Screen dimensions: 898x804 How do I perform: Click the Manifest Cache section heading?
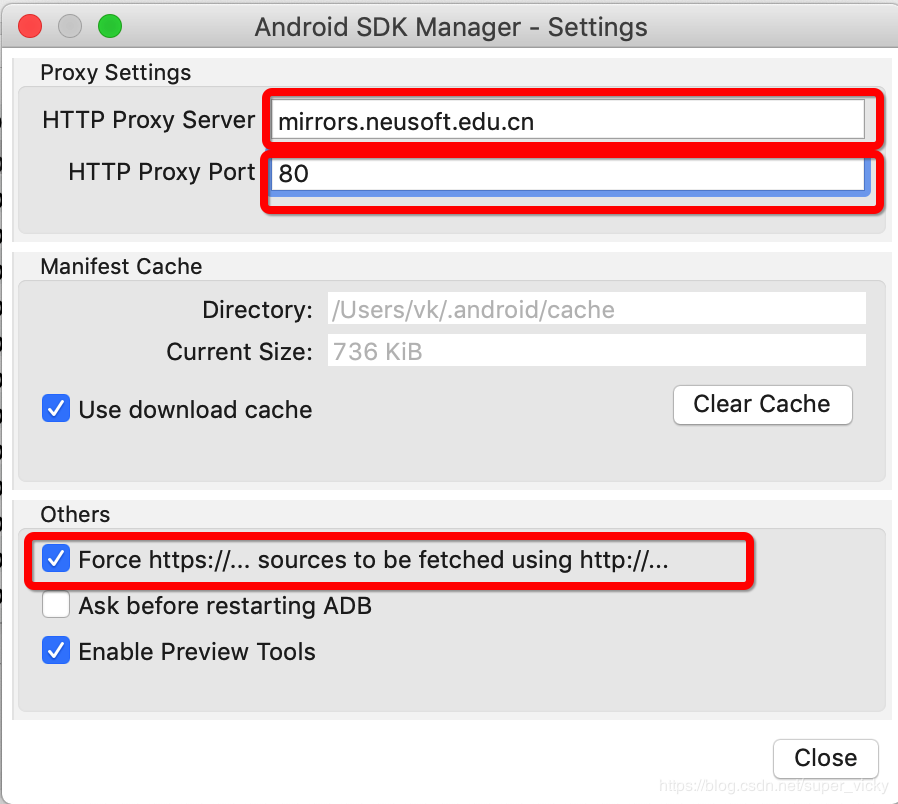[121, 266]
